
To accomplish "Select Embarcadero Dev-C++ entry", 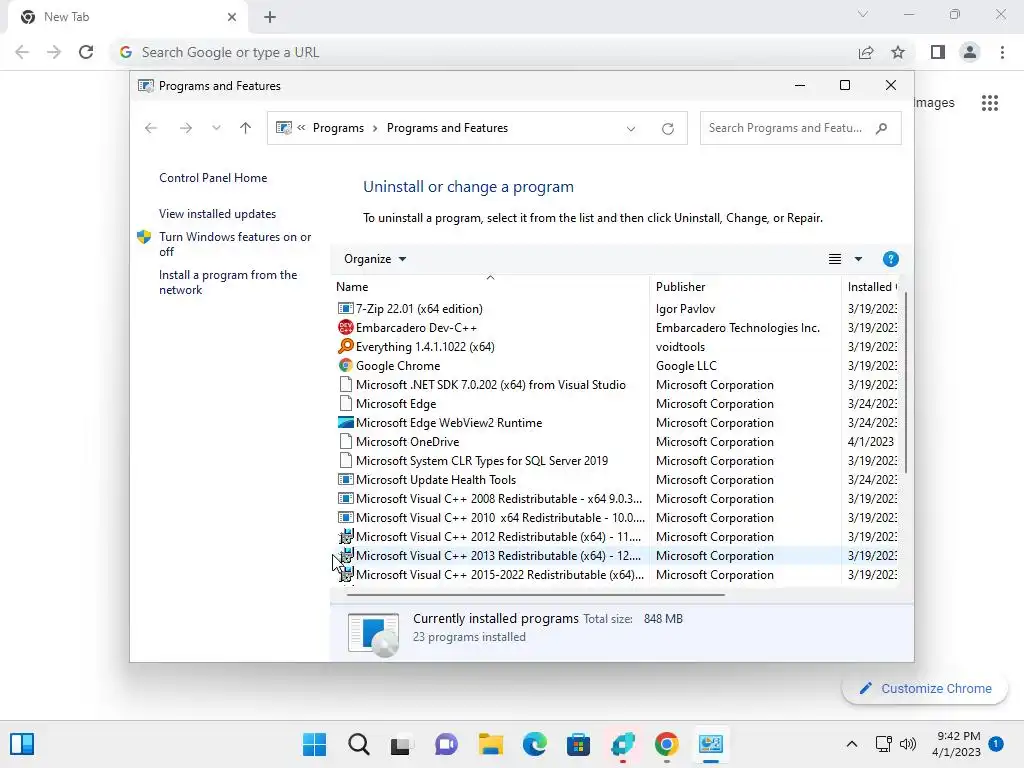I will (416, 328).
